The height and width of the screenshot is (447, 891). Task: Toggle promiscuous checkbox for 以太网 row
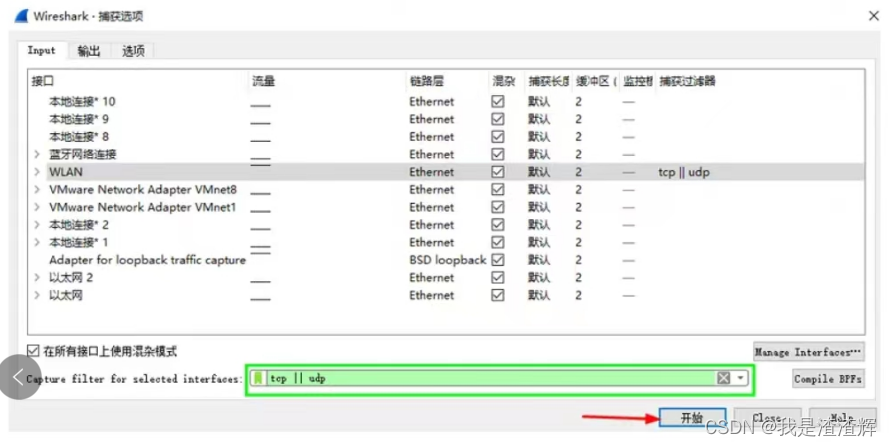[498, 295]
